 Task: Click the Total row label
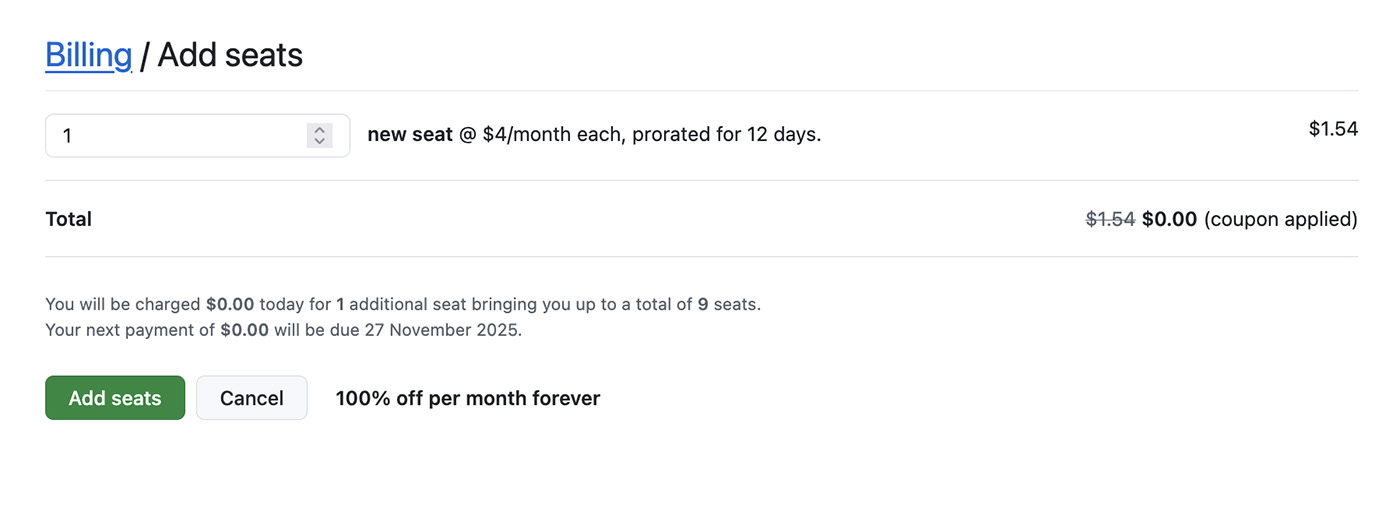(68, 219)
